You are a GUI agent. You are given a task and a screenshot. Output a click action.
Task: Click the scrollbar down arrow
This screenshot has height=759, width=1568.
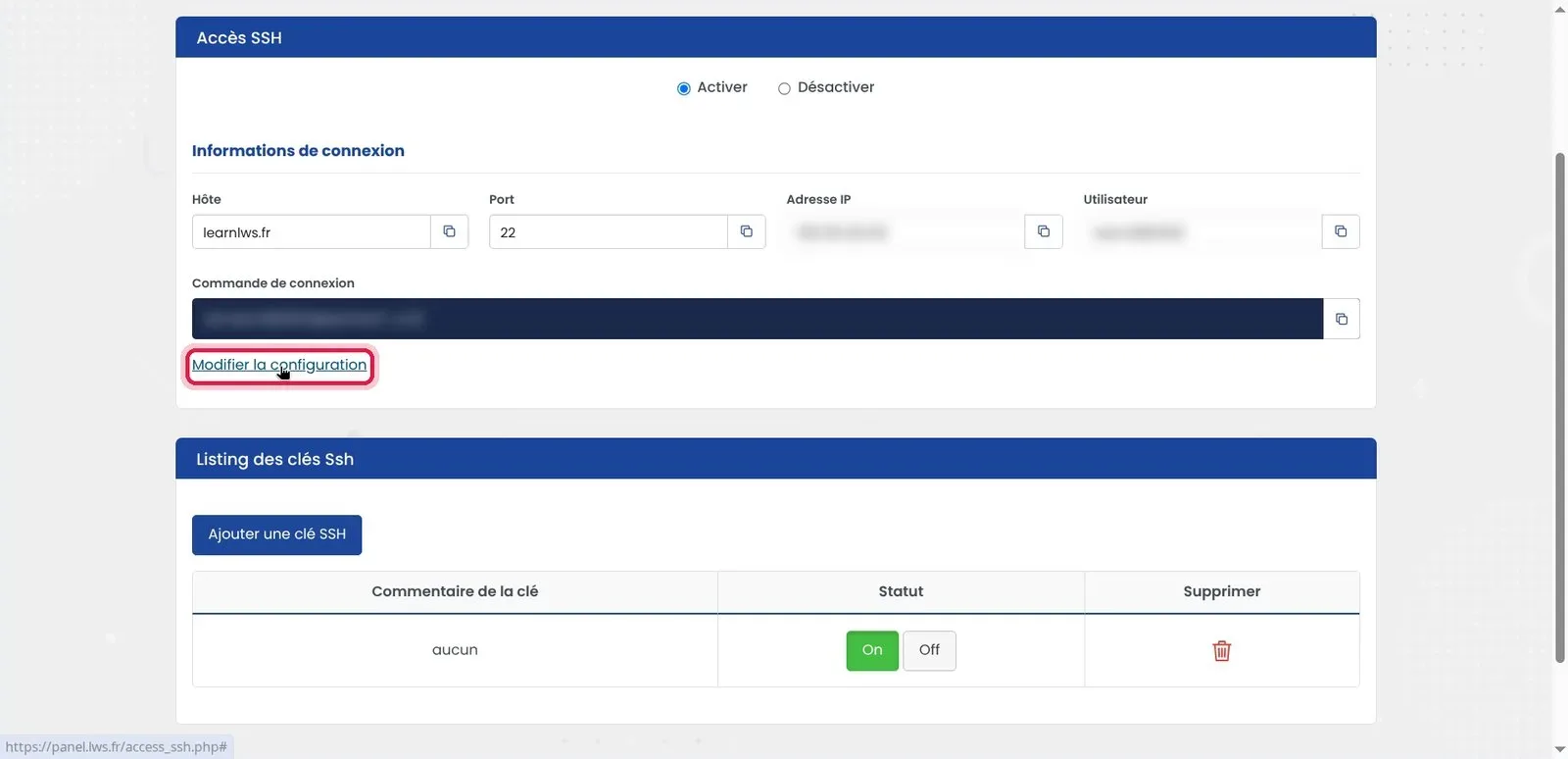coord(1560,750)
